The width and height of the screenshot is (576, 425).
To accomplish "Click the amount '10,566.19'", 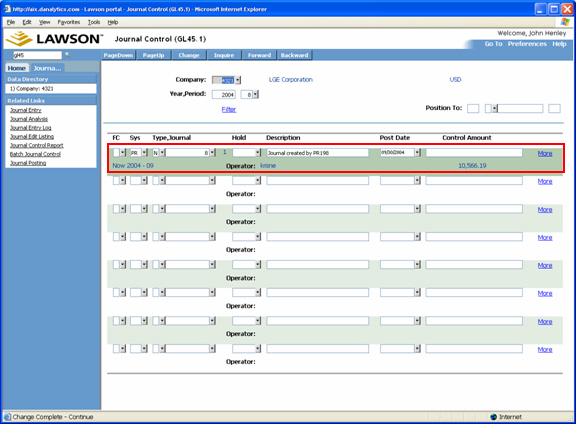I will 472,166.
